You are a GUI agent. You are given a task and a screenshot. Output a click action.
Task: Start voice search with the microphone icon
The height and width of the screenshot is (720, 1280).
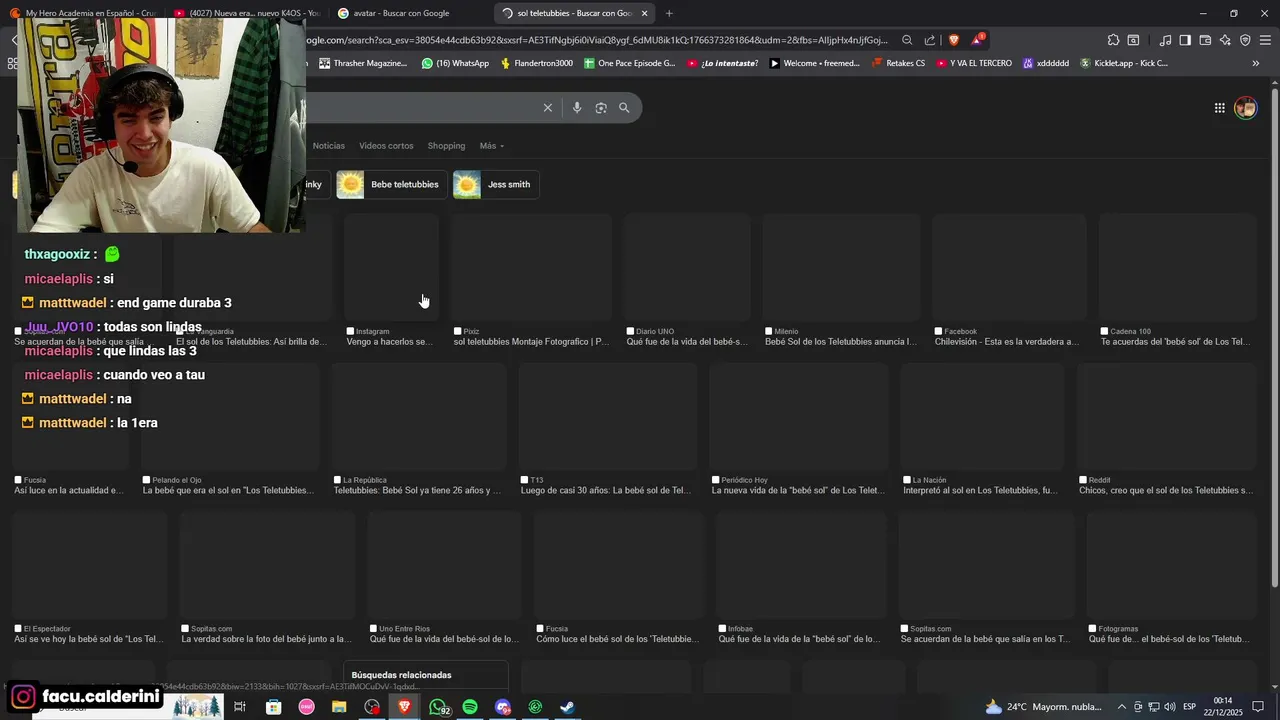tap(577, 108)
